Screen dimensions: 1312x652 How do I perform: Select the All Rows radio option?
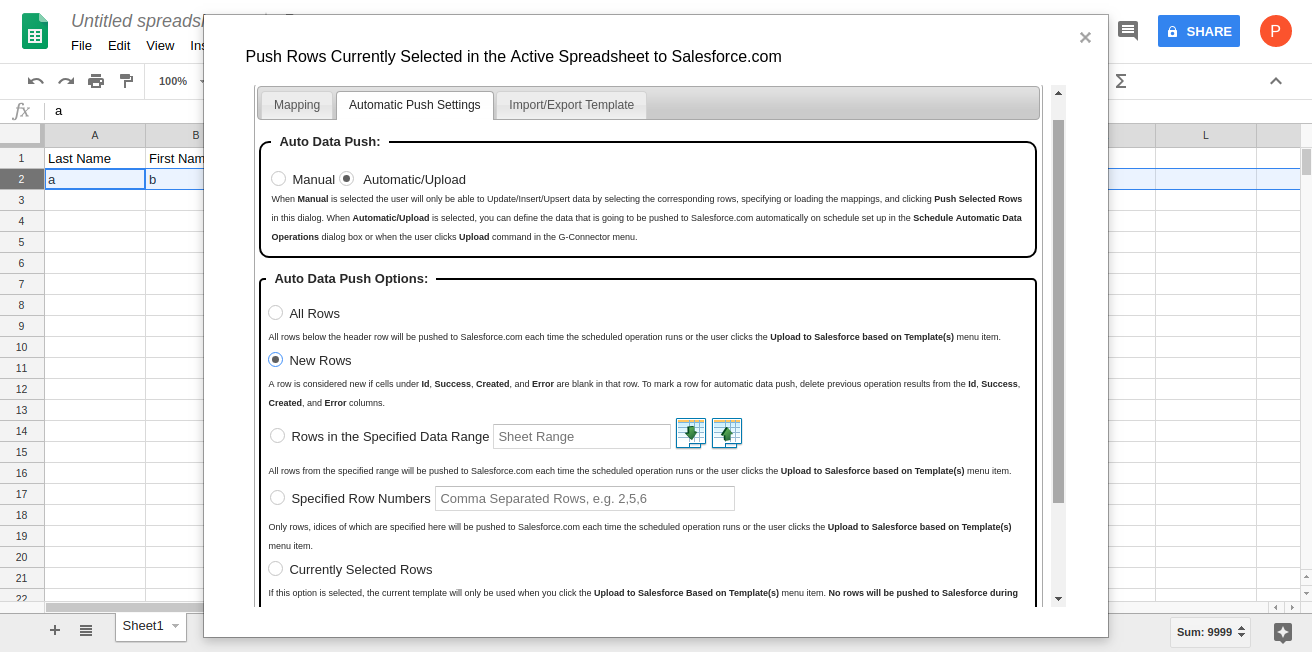(x=276, y=313)
